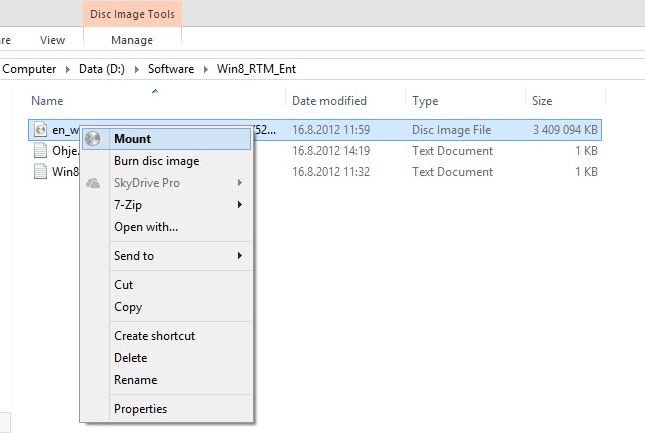Expand the Send to submenu arrow

[x=240, y=256]
